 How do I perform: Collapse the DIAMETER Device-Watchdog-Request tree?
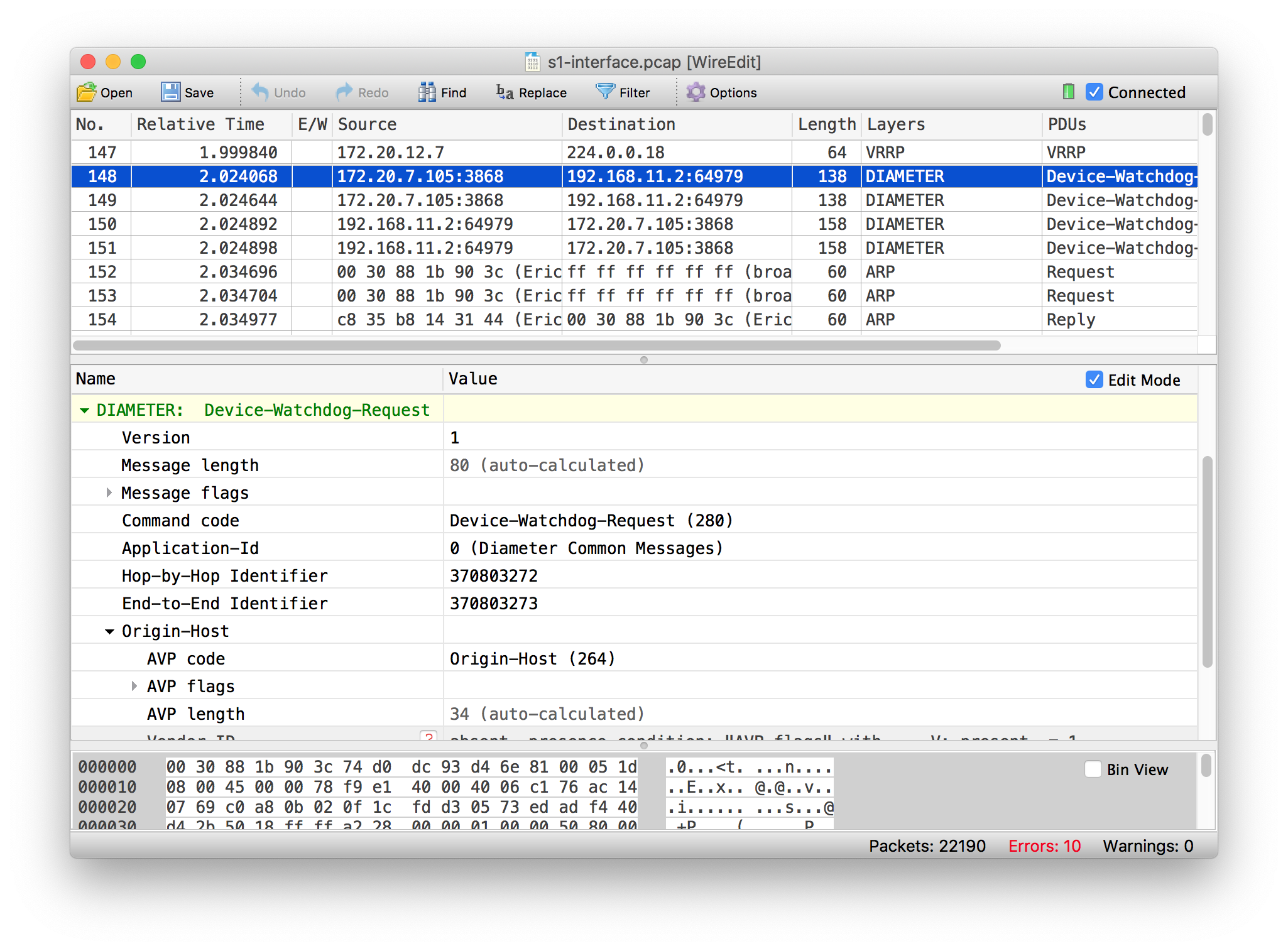[84, 410]
